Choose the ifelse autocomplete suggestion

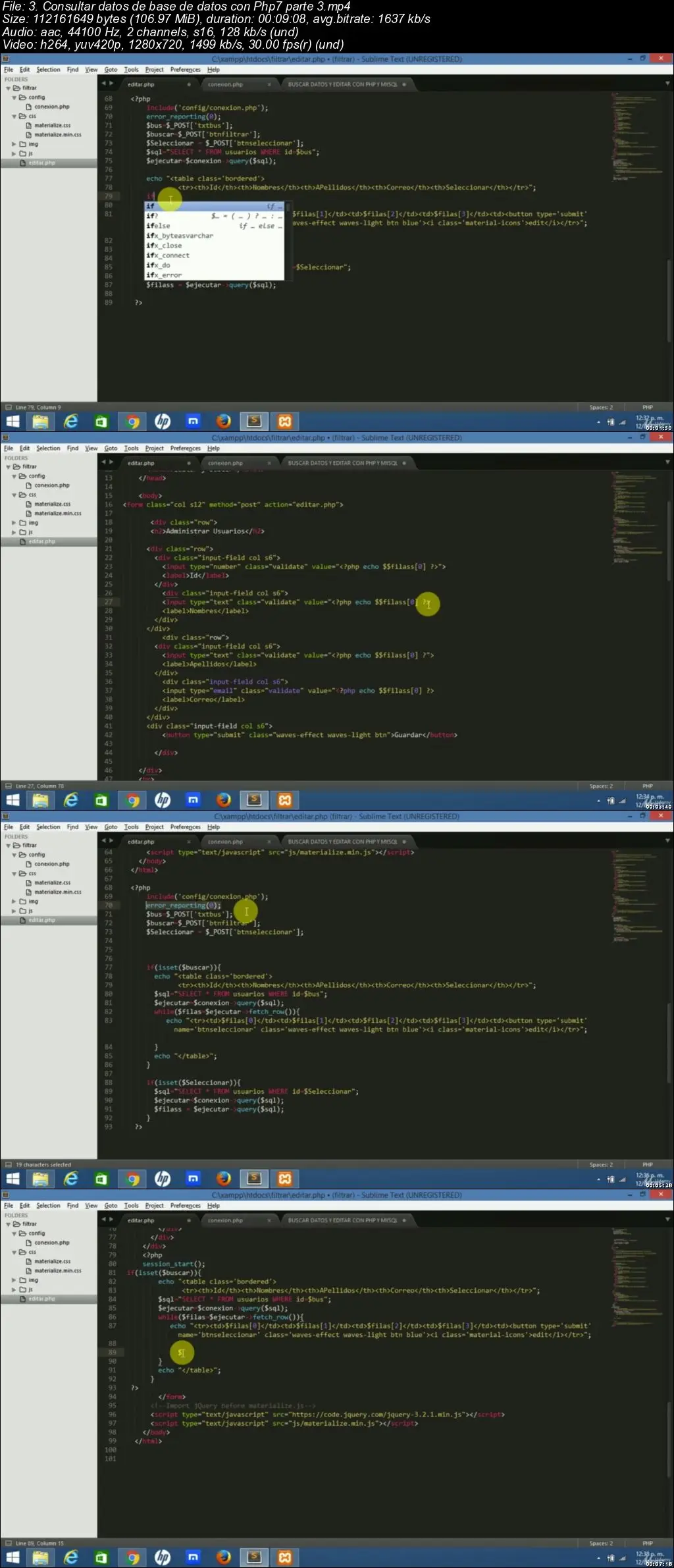coord(214,226)
